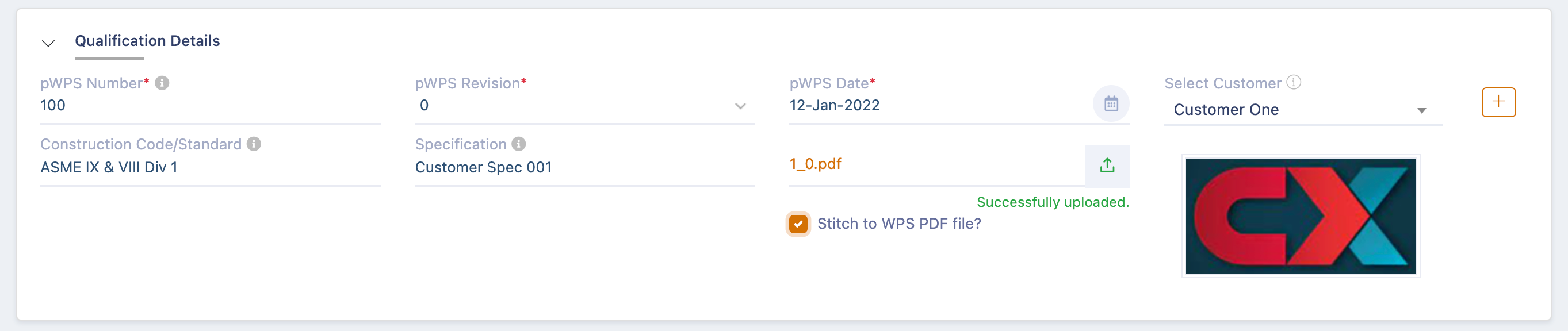
Task: Click the pWPS Number field showing 100
Action: [x=210, y=105]
